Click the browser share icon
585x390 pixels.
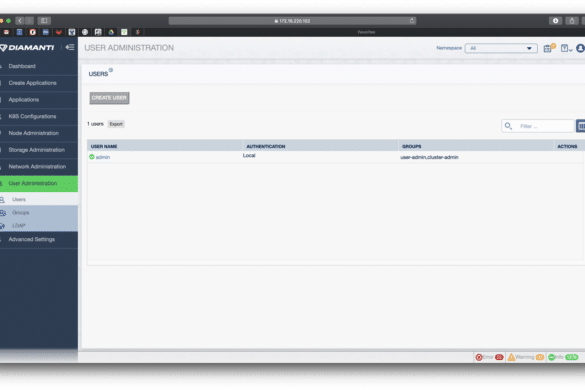[572, 21]
